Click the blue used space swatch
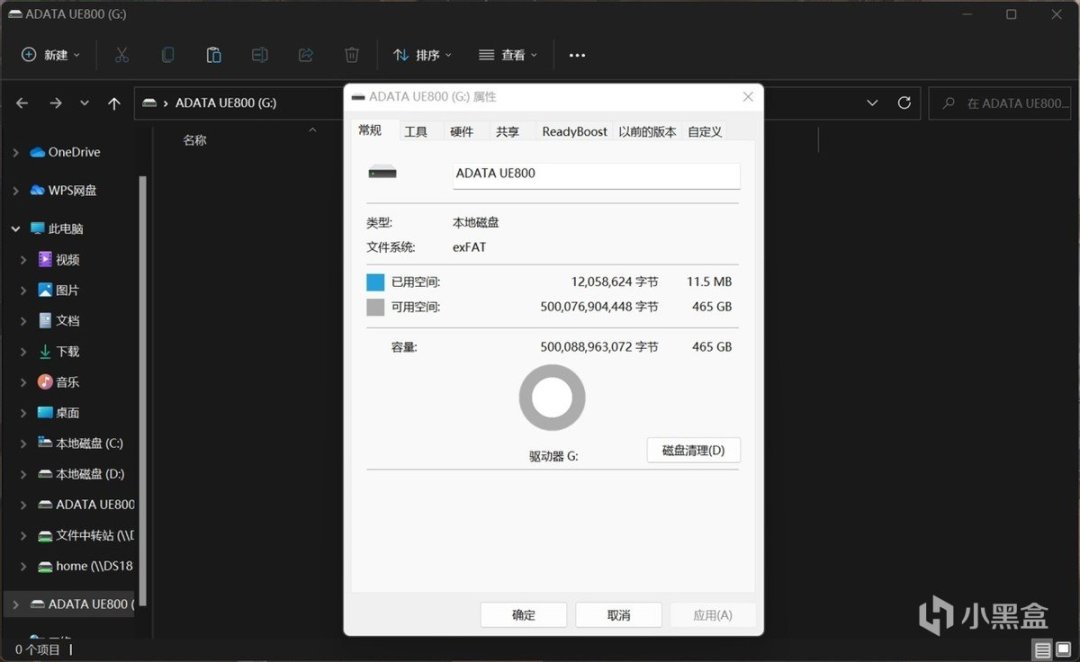1080x662 pixels. click(x=375, y=282)
